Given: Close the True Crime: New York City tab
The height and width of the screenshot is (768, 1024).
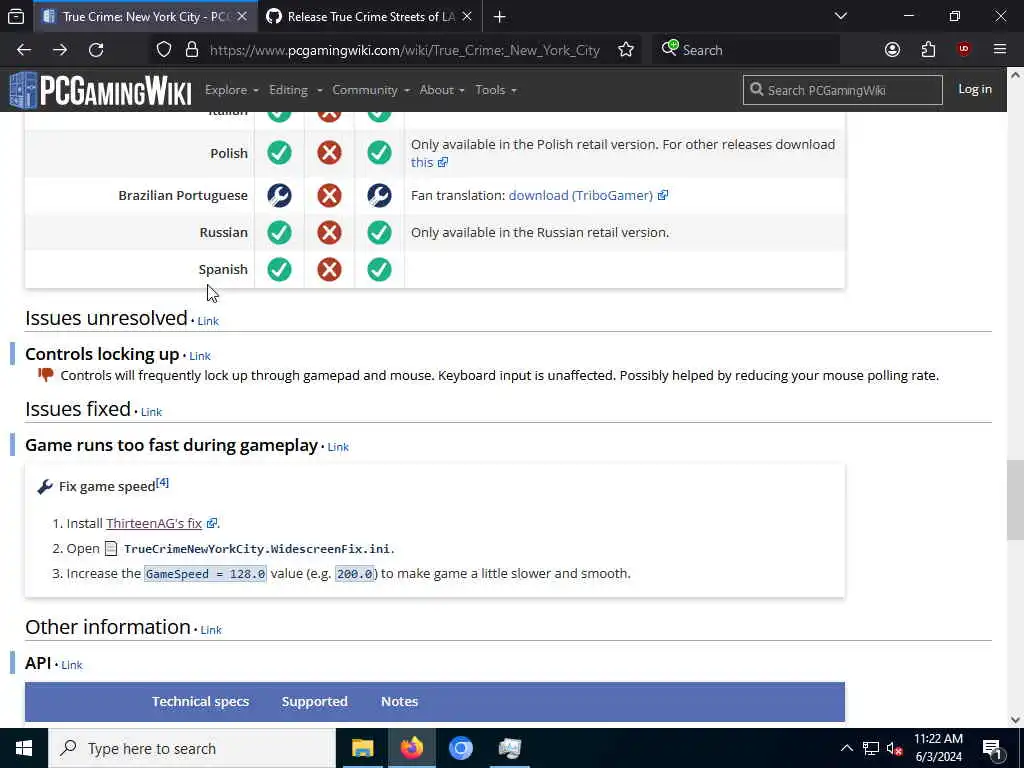Looking at the screenshot, I should point(242,16).
